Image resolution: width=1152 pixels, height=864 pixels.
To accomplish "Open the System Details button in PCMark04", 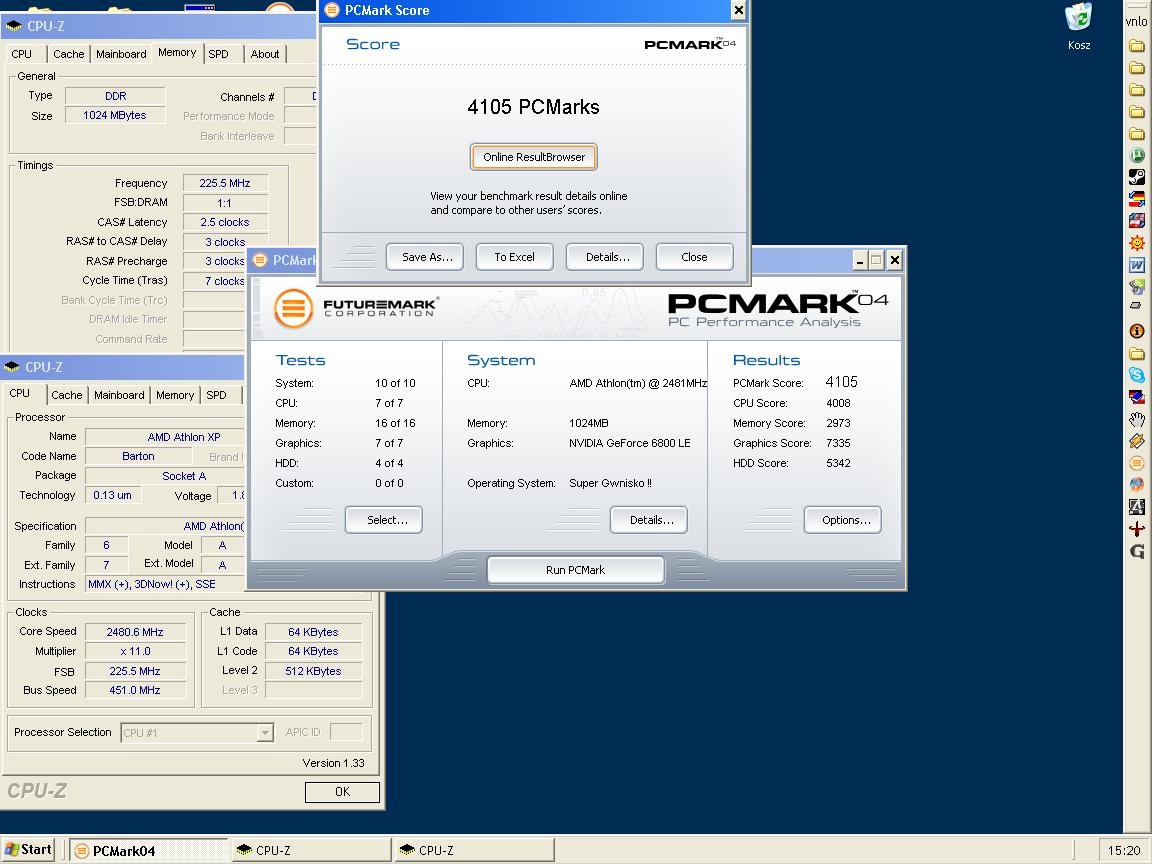I will tap(649, 519).
